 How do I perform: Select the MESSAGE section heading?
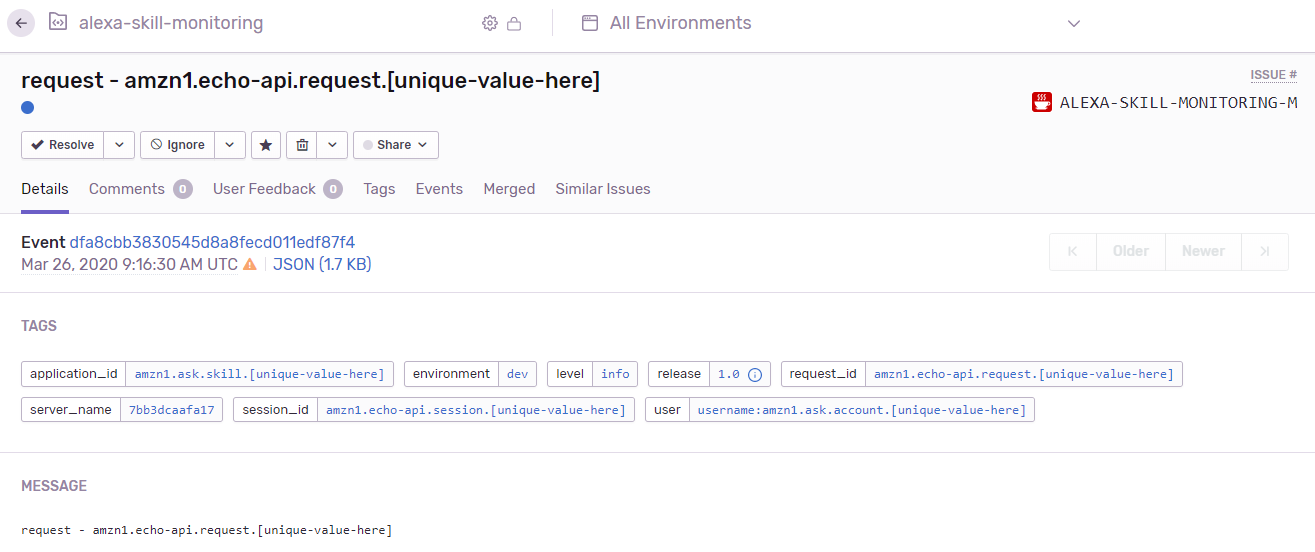point(54,486)
